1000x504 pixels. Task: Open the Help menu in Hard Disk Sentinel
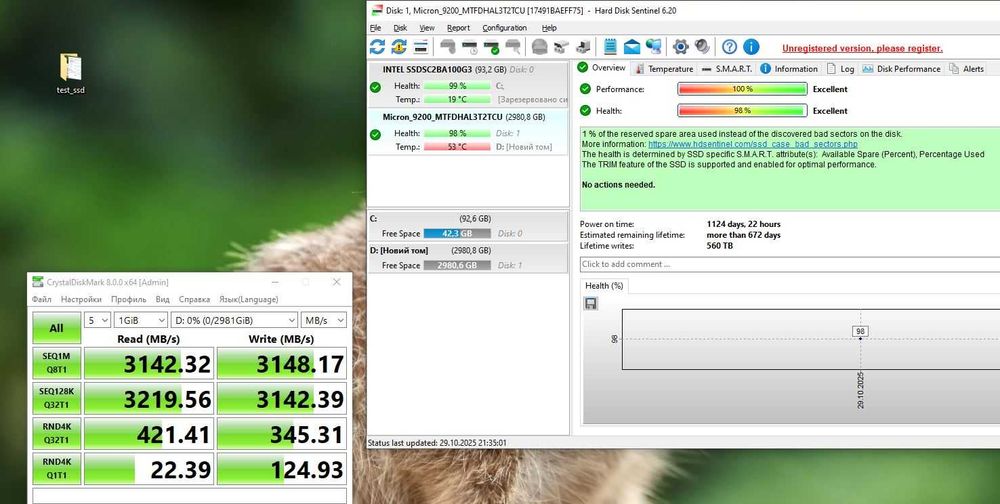coord(549,28)
